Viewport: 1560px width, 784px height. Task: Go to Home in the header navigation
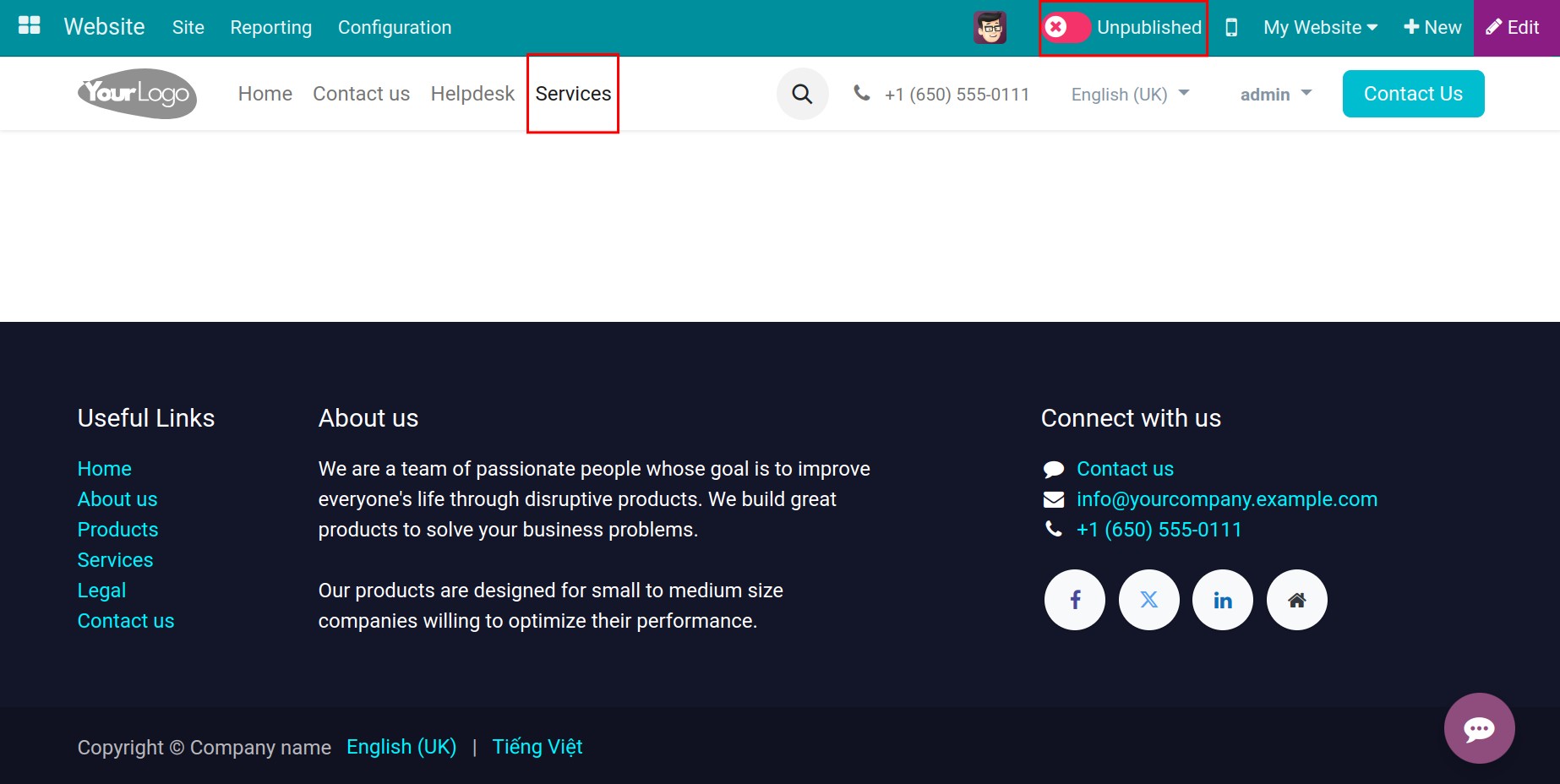coord(265,94)
